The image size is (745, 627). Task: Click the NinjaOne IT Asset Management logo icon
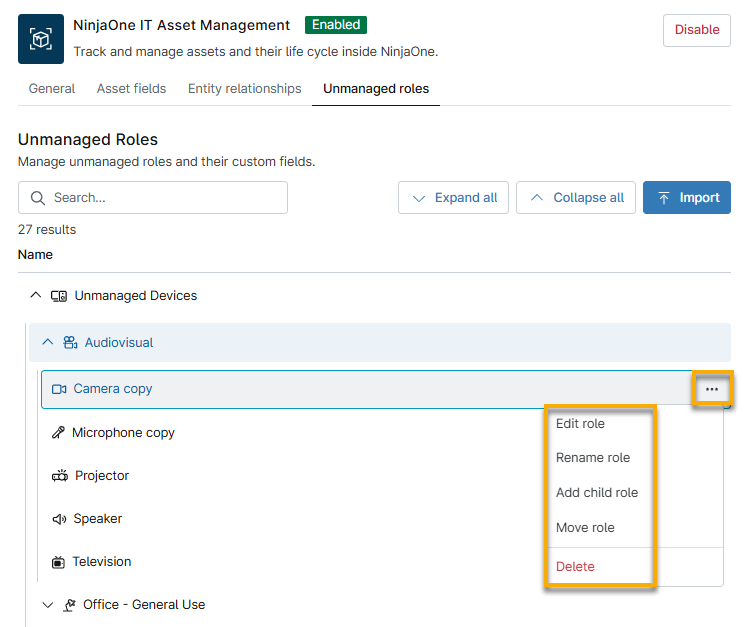tap(41, 39)
